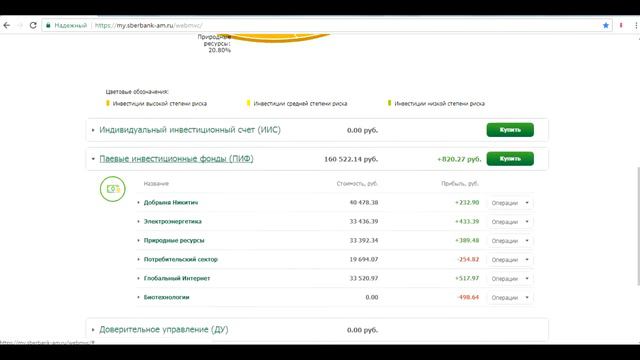640x360 pixels.
Task: Click the loss value -254.82
Action: point(468,260)
